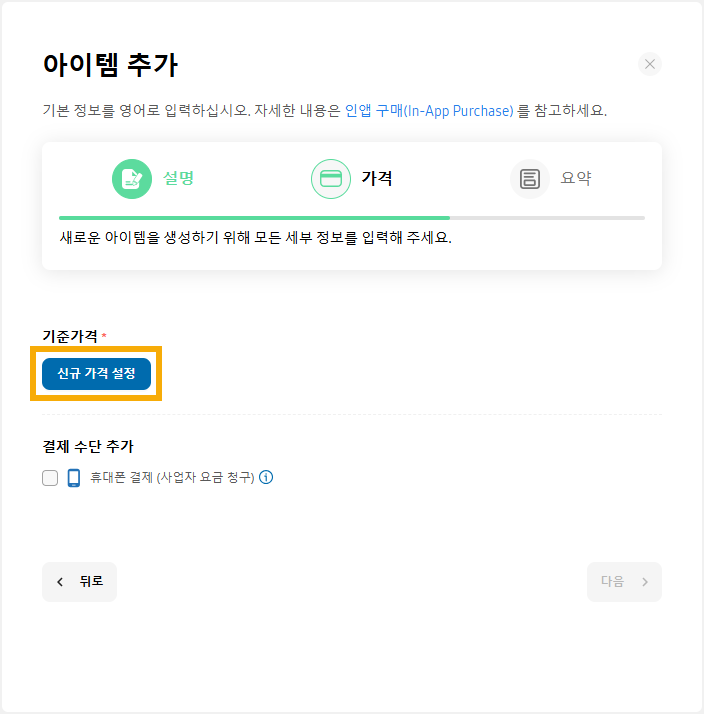Screen dimensions: 704x714
Task: Click the left chevron in 뒤로 button
Action: tap(60, 582)
